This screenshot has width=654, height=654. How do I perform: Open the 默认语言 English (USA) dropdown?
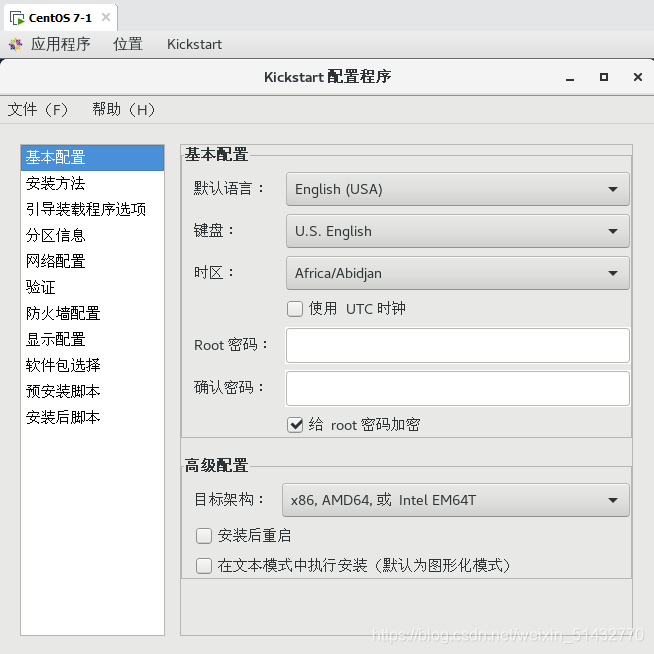pyautogui.click(x=458, y=189)
